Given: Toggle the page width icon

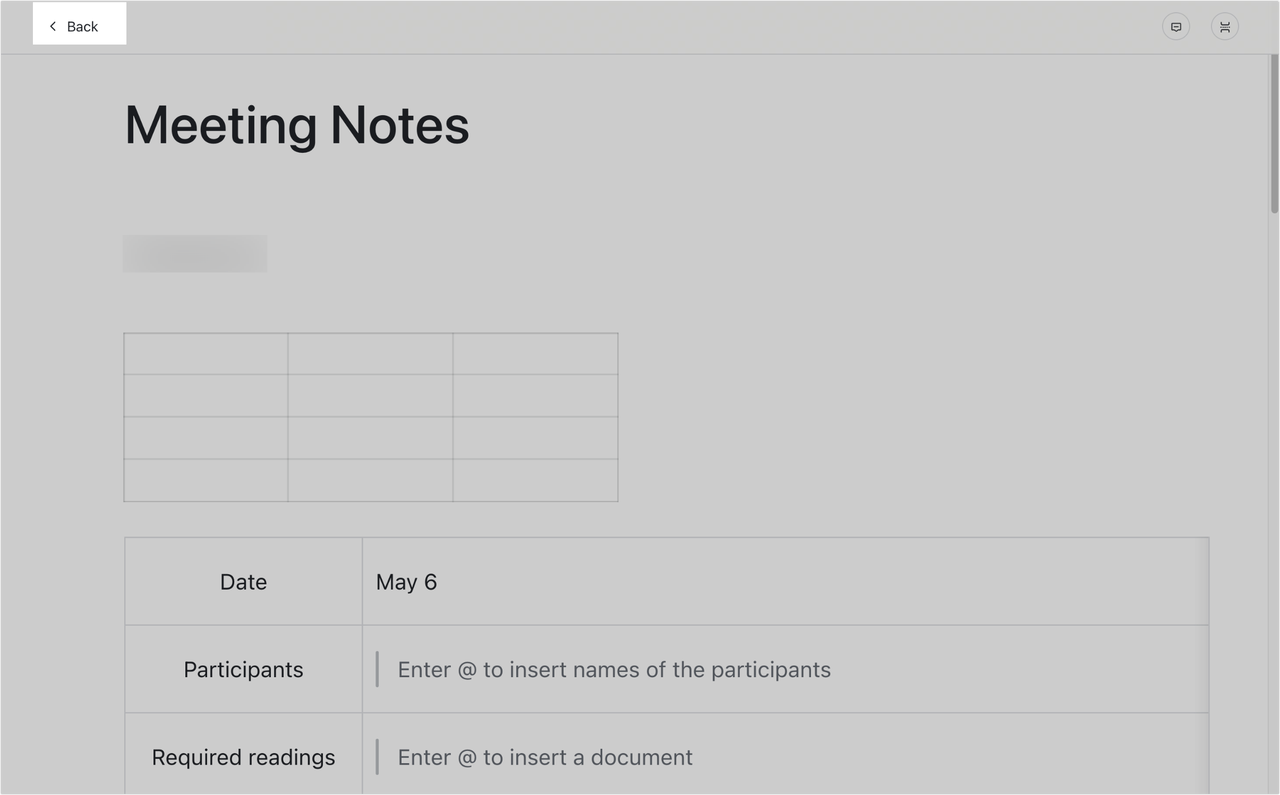Looking at the screenshot, I should (1225, 27).
